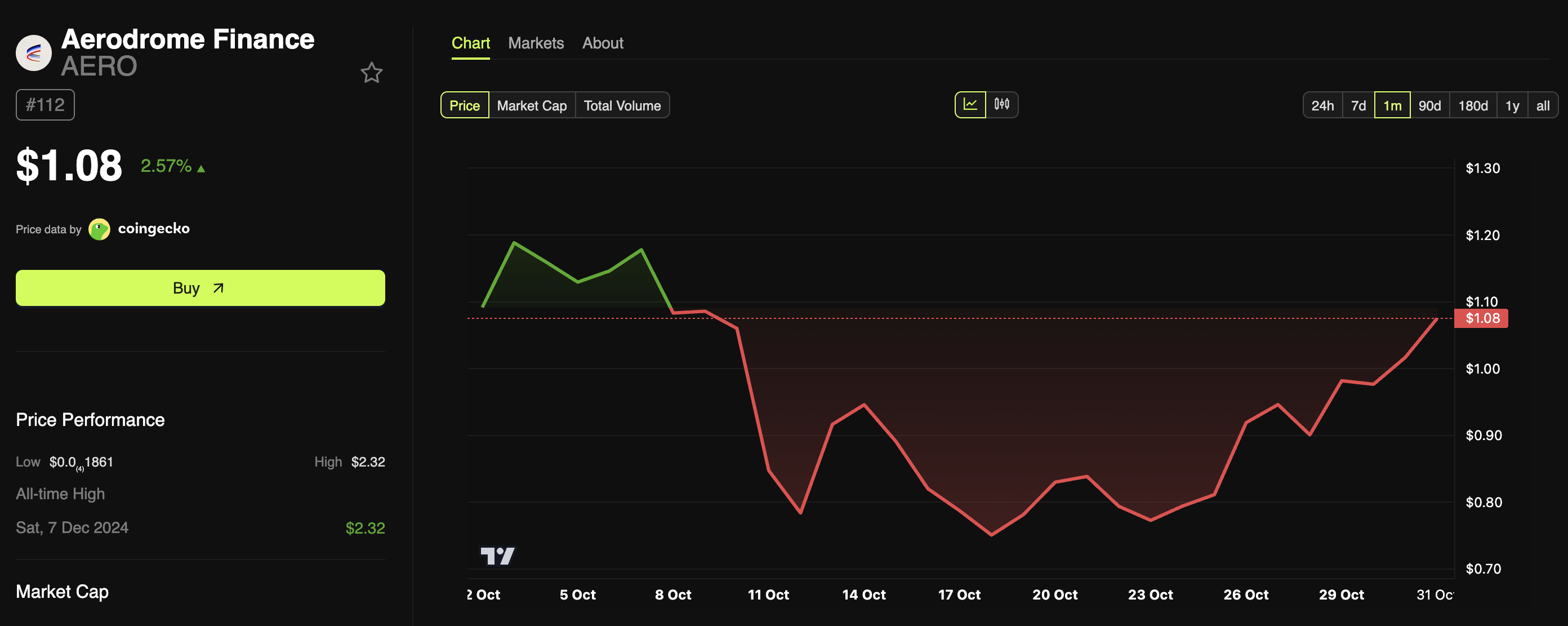The image size is (1568, 626).
Task: Show Total Volume data on chart
Action: (621, 105)
